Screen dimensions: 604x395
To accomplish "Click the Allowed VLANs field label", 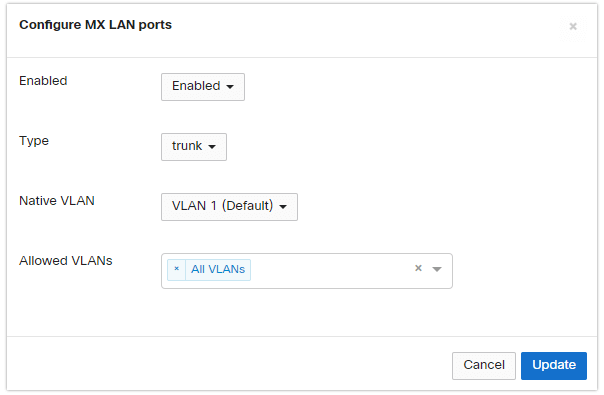I will (x=66, y=261).
